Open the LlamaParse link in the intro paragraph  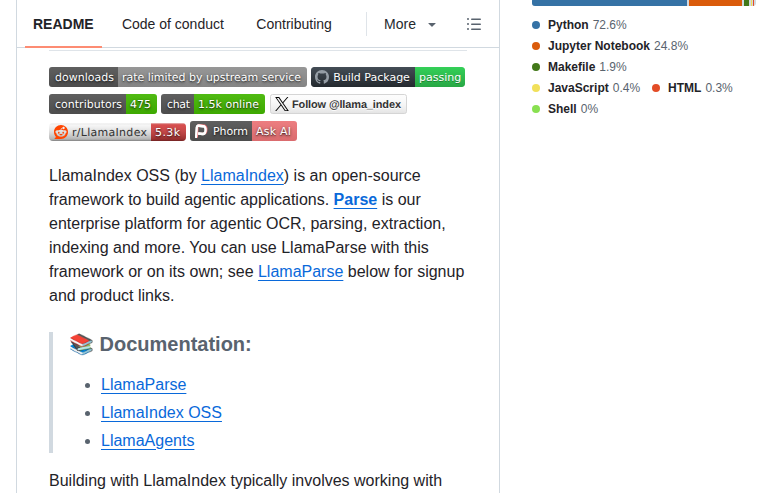pos(300,272)
